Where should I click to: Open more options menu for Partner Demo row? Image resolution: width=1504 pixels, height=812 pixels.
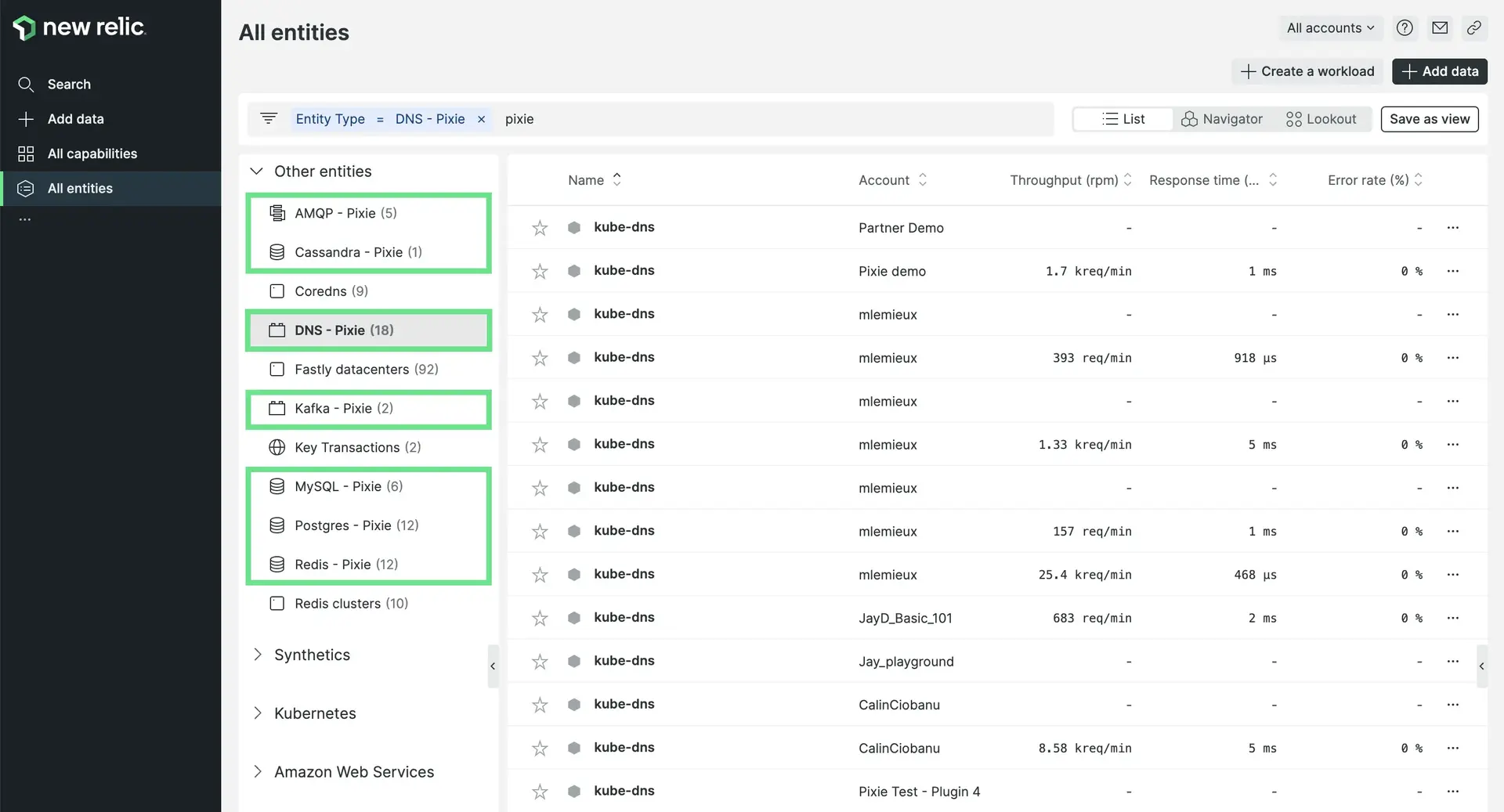[x=1453, y=228]
